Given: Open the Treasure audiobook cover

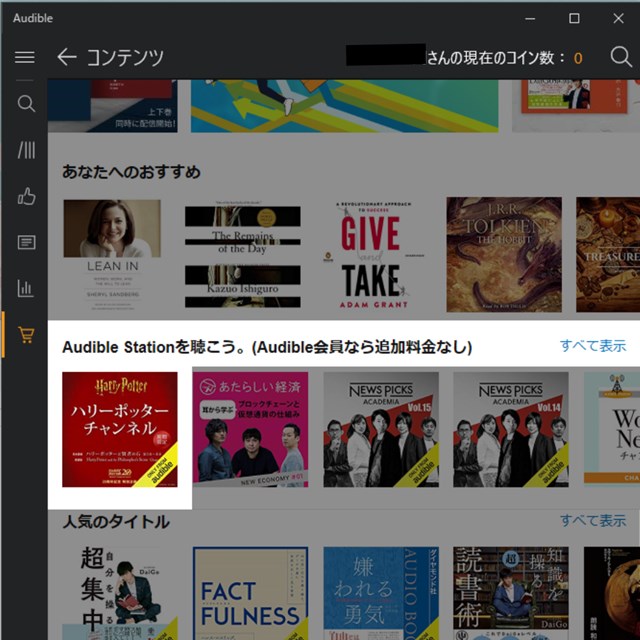Looking at the screenshot, I should pos(608,255).
